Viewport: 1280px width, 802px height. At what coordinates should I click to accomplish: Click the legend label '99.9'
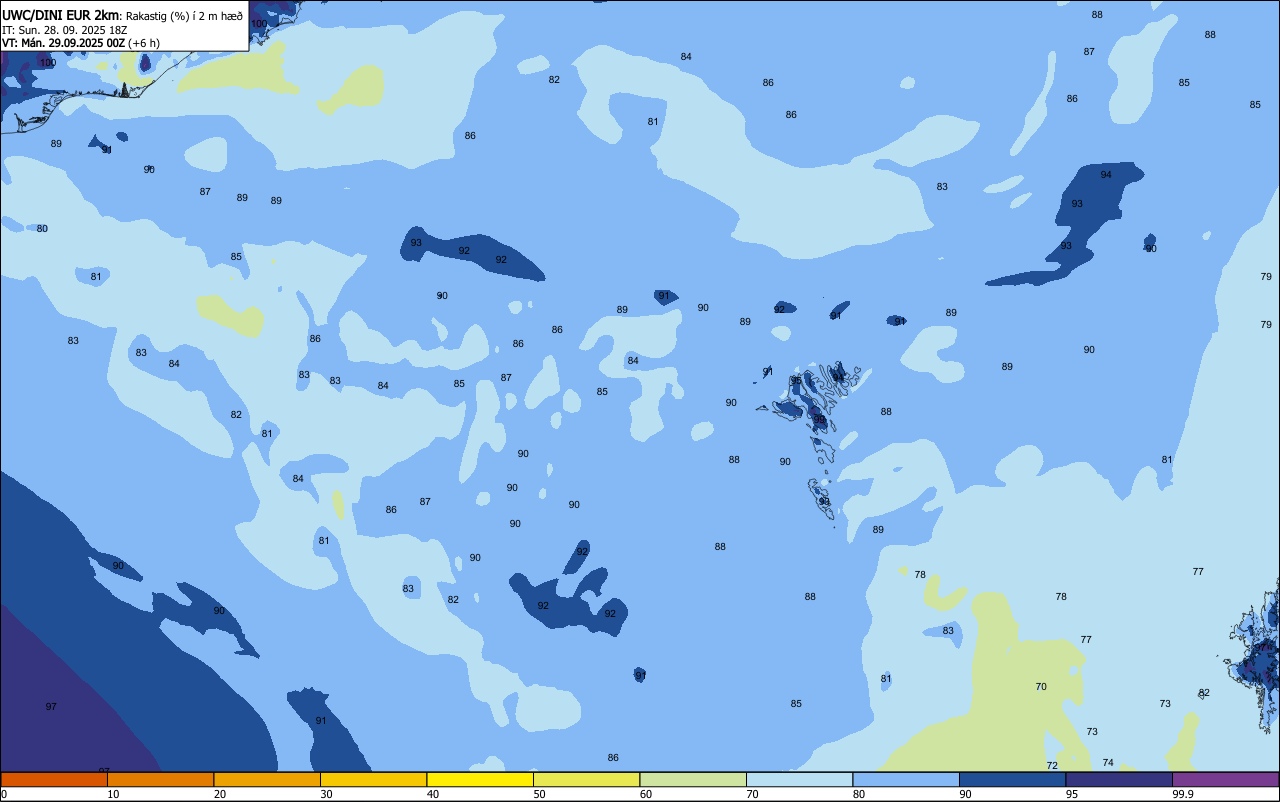pos(1183,794)
